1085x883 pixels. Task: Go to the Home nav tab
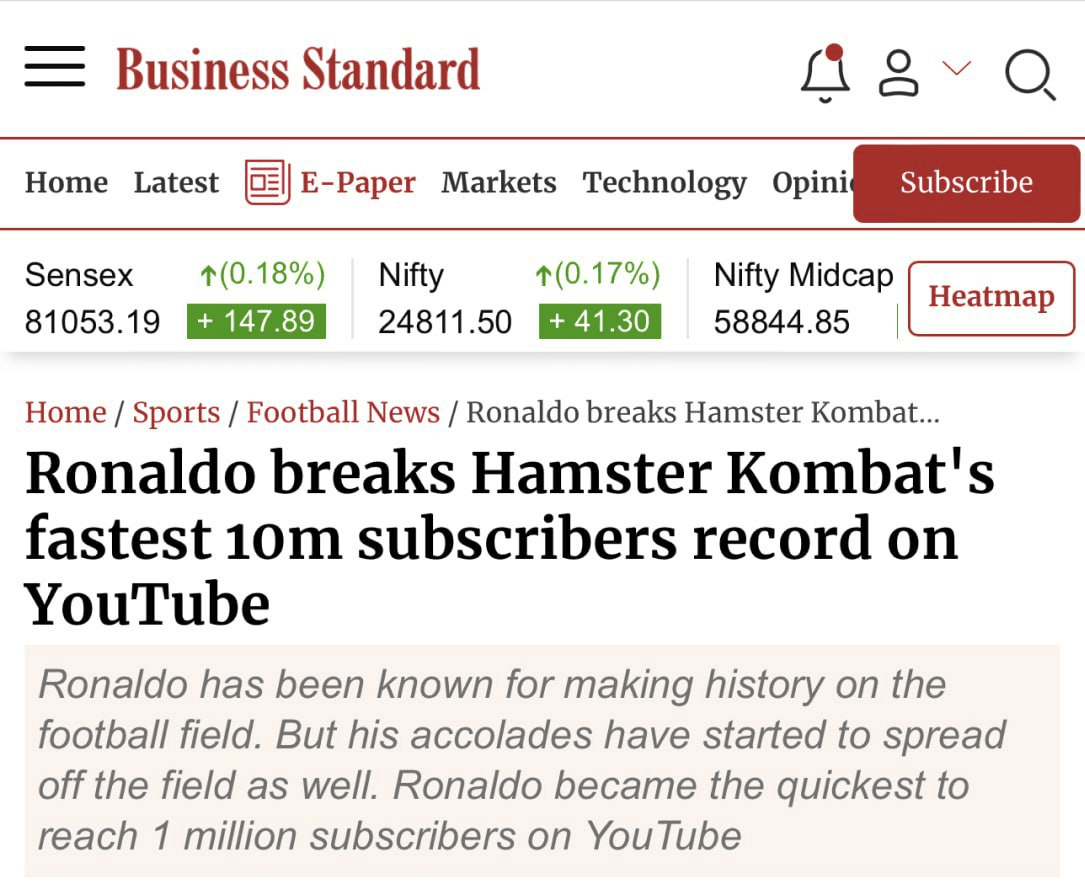[66, 182]
